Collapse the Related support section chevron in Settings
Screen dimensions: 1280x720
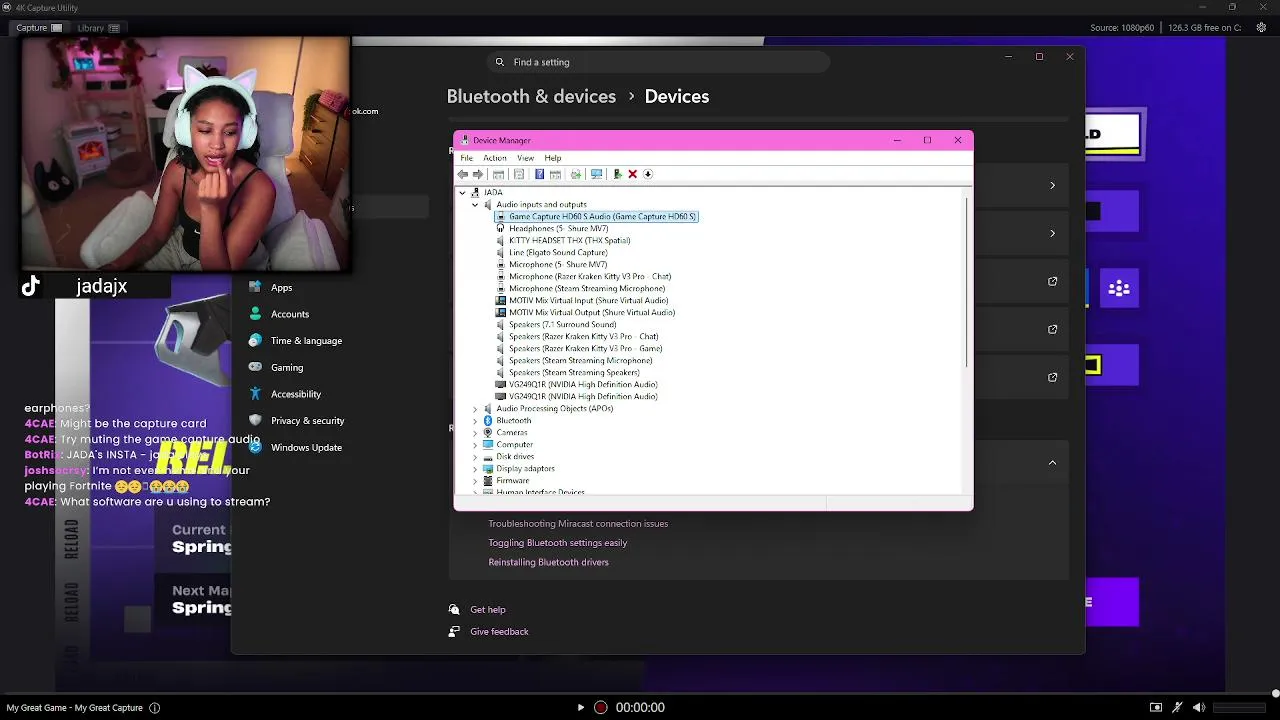tap(1052, 463)
